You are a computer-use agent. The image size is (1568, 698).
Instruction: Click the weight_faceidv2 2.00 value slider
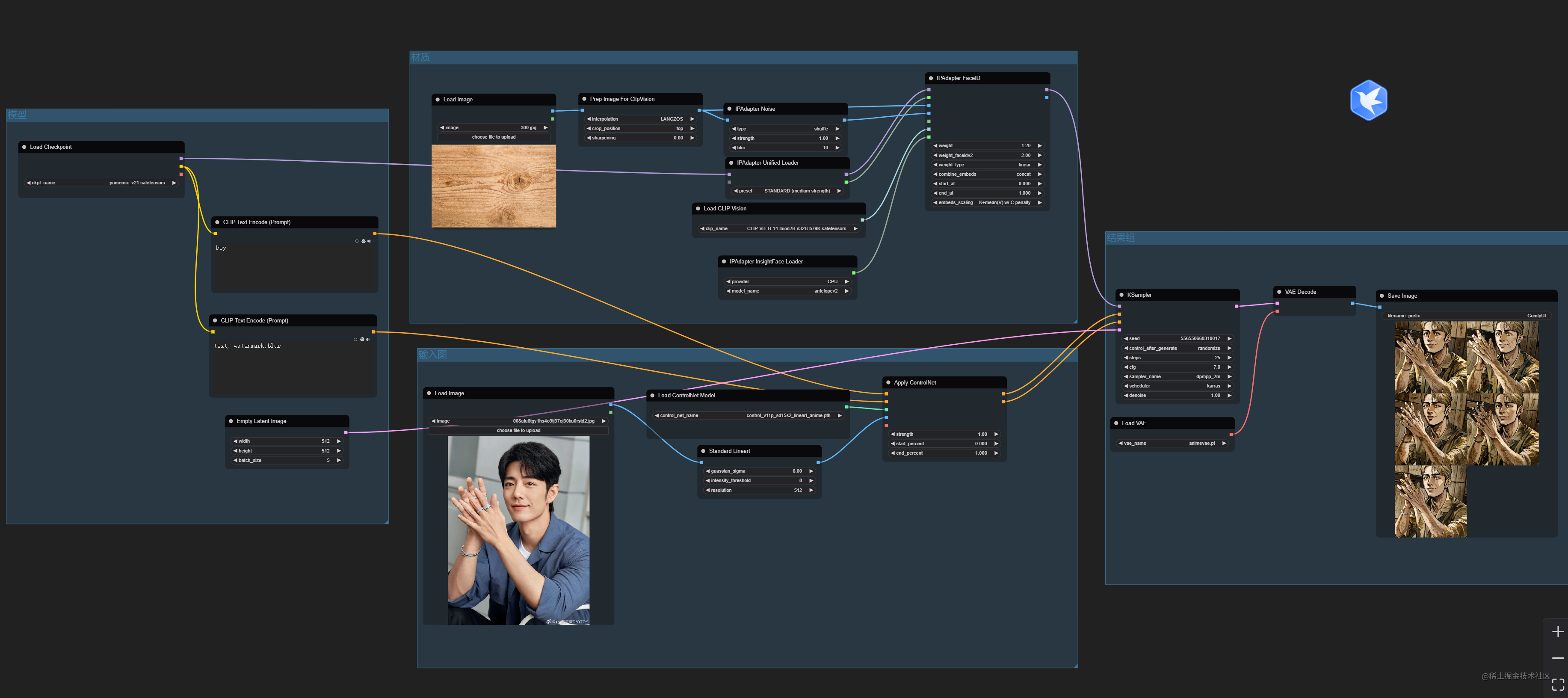987,155
